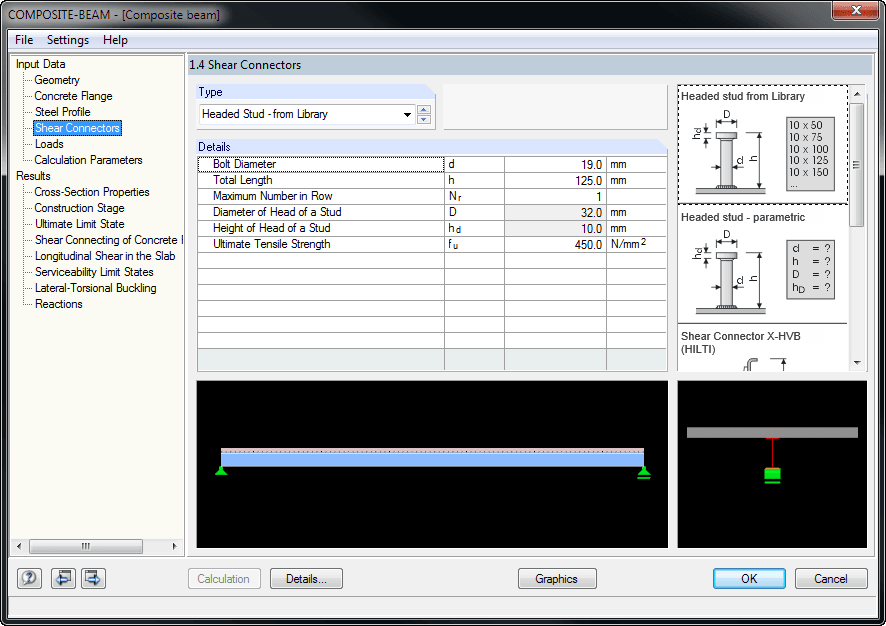Select Steel Profile tree item
This screenshot has height=626, width=886.
click(x=63, y=112)
